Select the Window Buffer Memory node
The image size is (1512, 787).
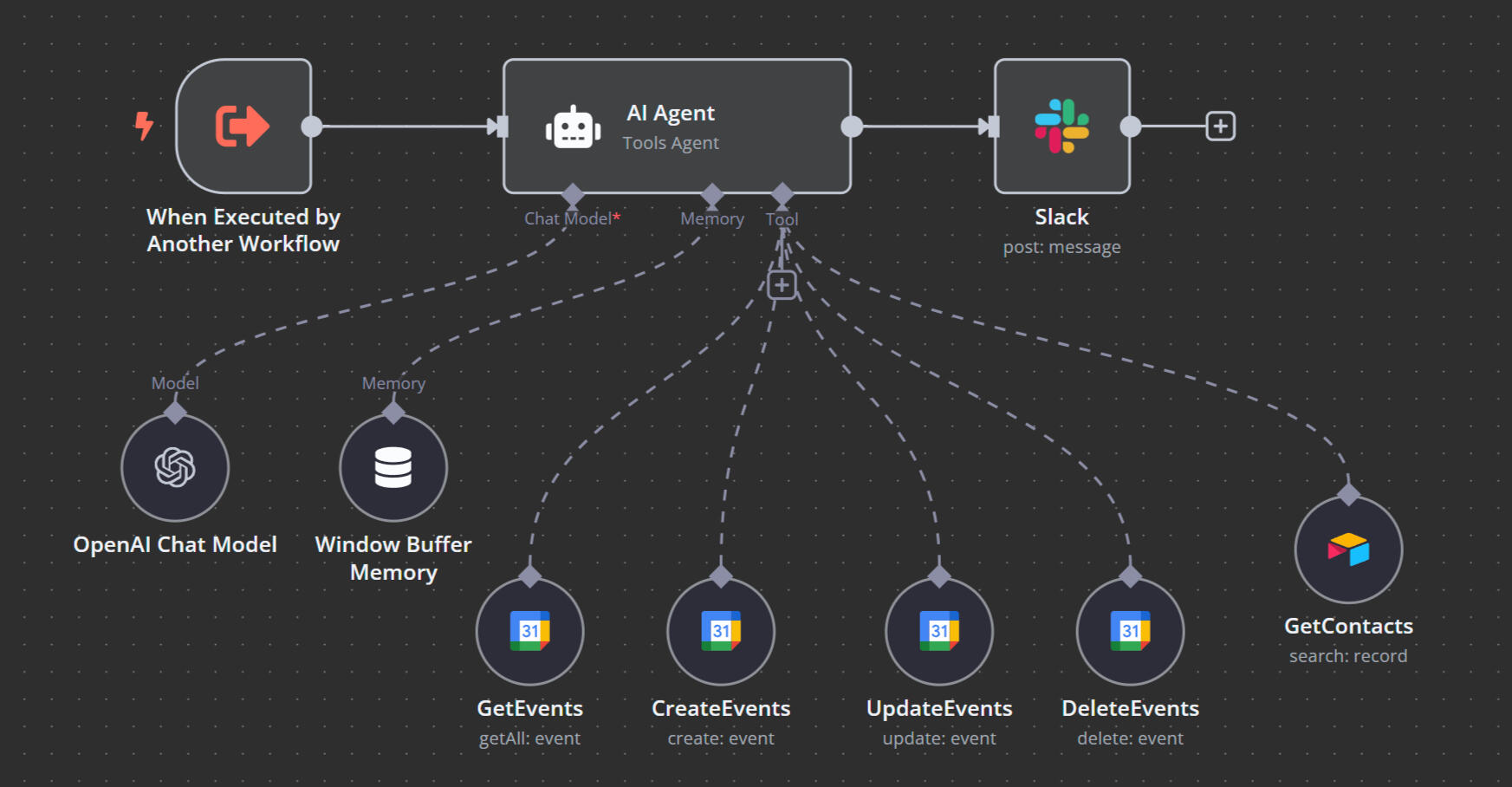pyautogui.click(x=393, y=468)
